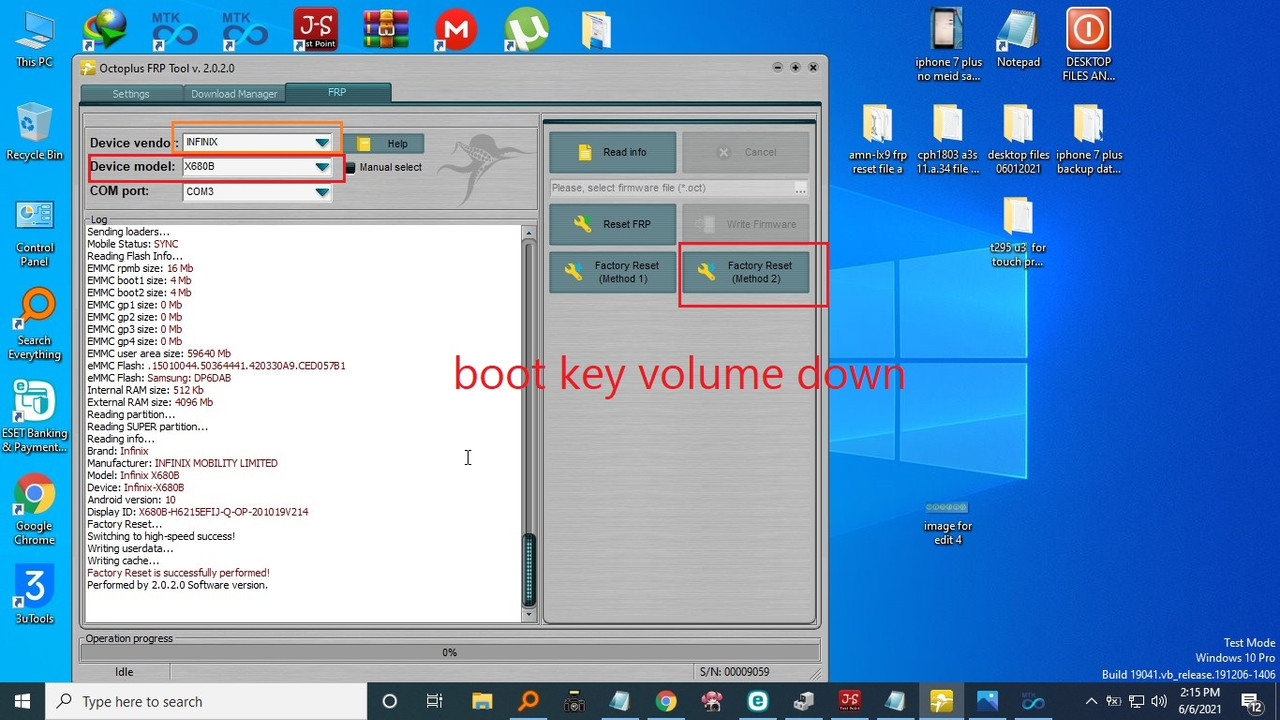Viewport: 1280px width, 720px height.
Task: Open iphone 7 plus backup data folder
Action: point(1088,138)
